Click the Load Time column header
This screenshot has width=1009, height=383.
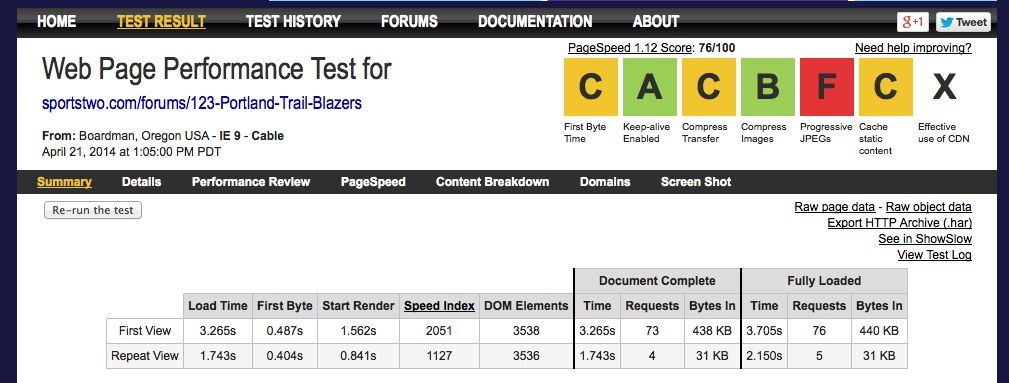(218, 306)
